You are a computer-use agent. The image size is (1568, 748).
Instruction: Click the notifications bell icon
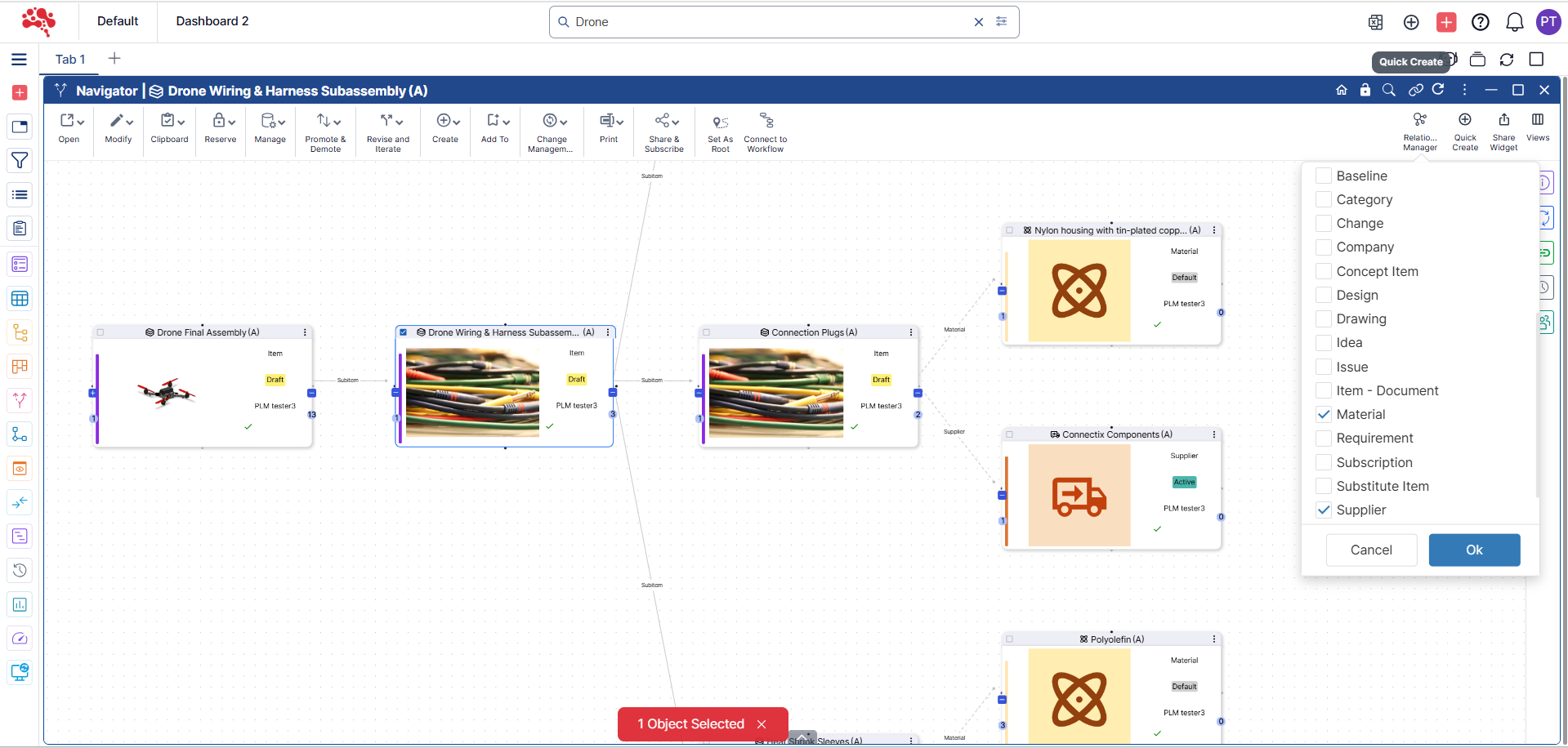(x=1514, y=22)
